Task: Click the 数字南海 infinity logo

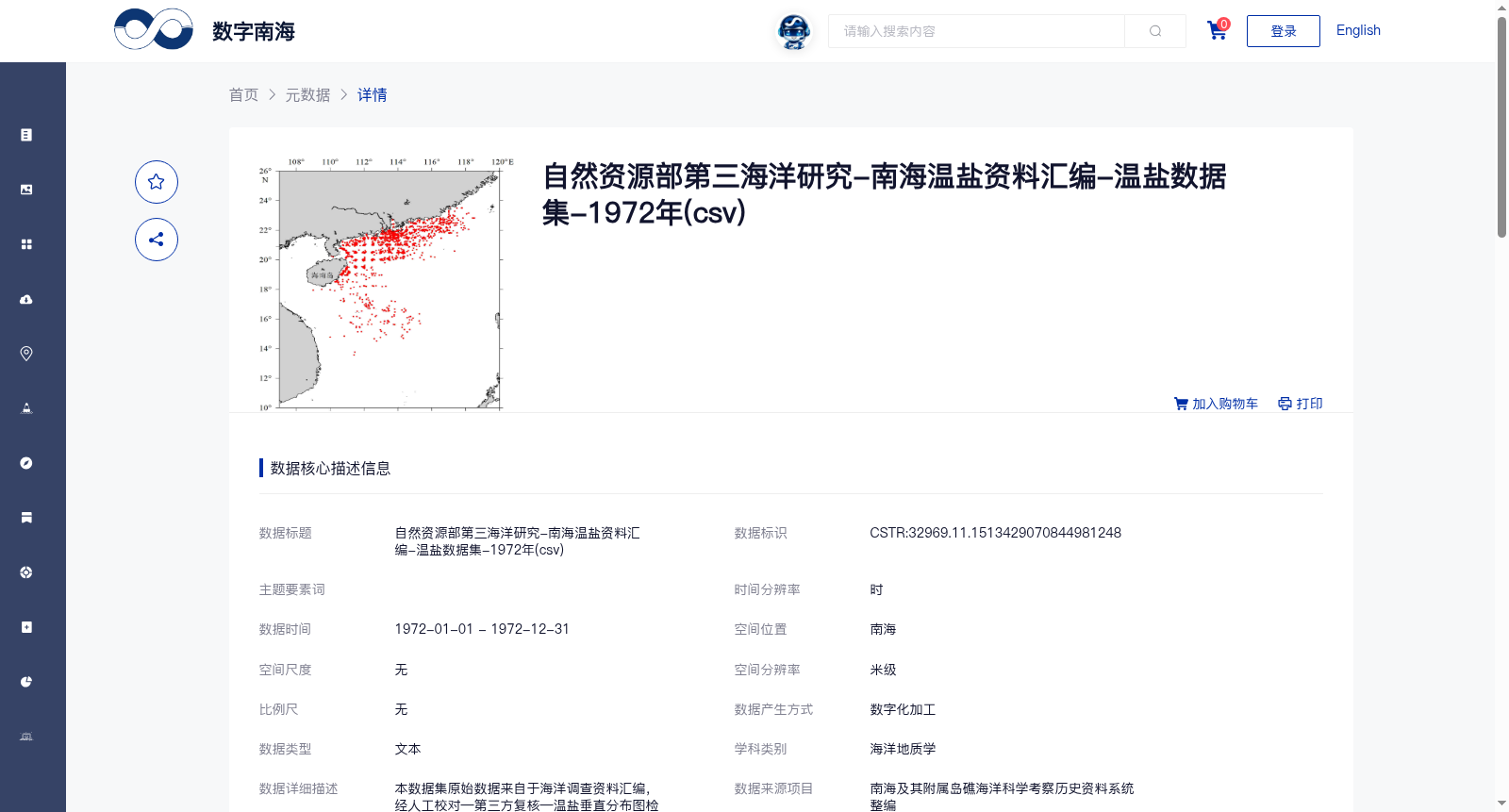Action: (154, 29)
